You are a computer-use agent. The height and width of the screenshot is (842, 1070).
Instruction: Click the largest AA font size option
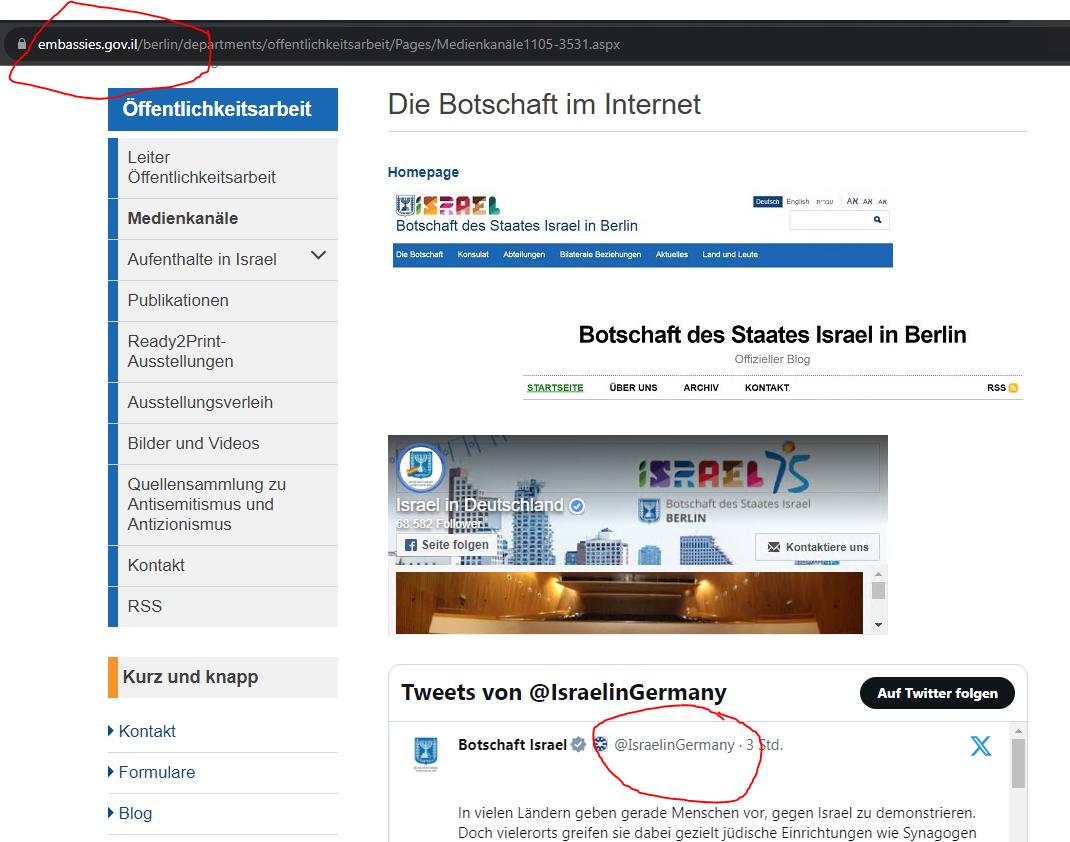click(x=852, y=201)
